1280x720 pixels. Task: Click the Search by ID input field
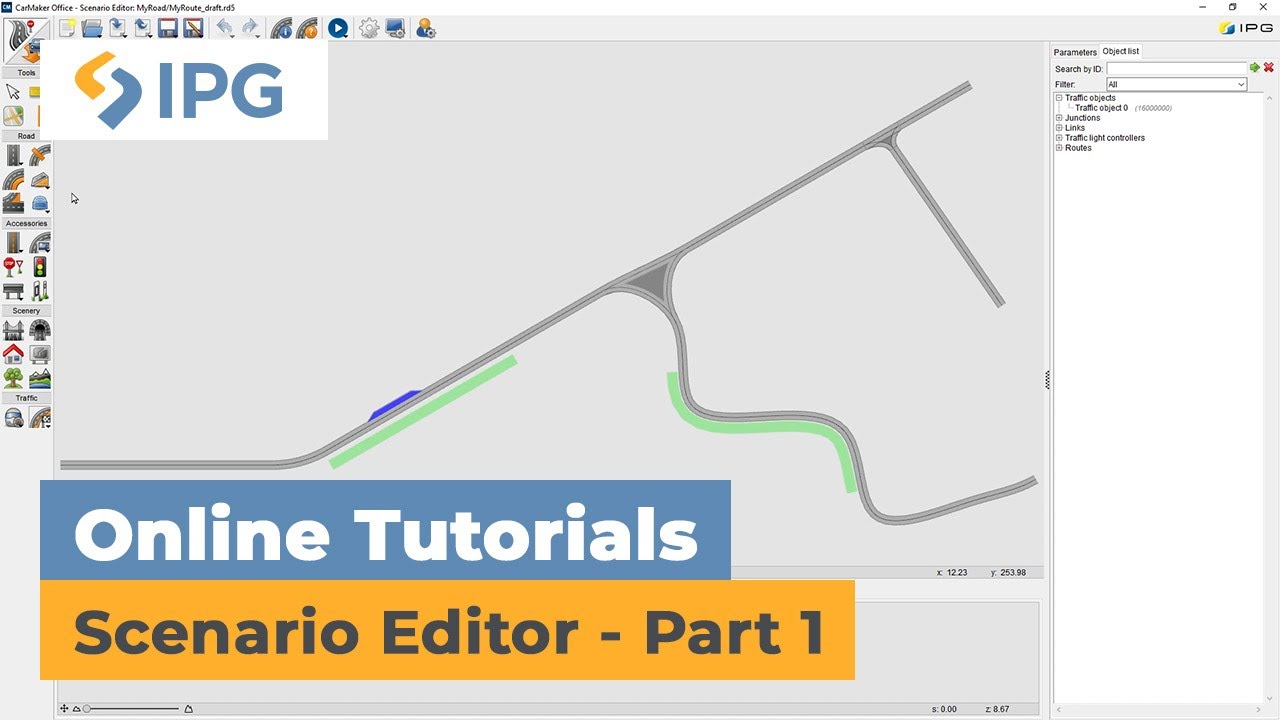point(1176,68)
